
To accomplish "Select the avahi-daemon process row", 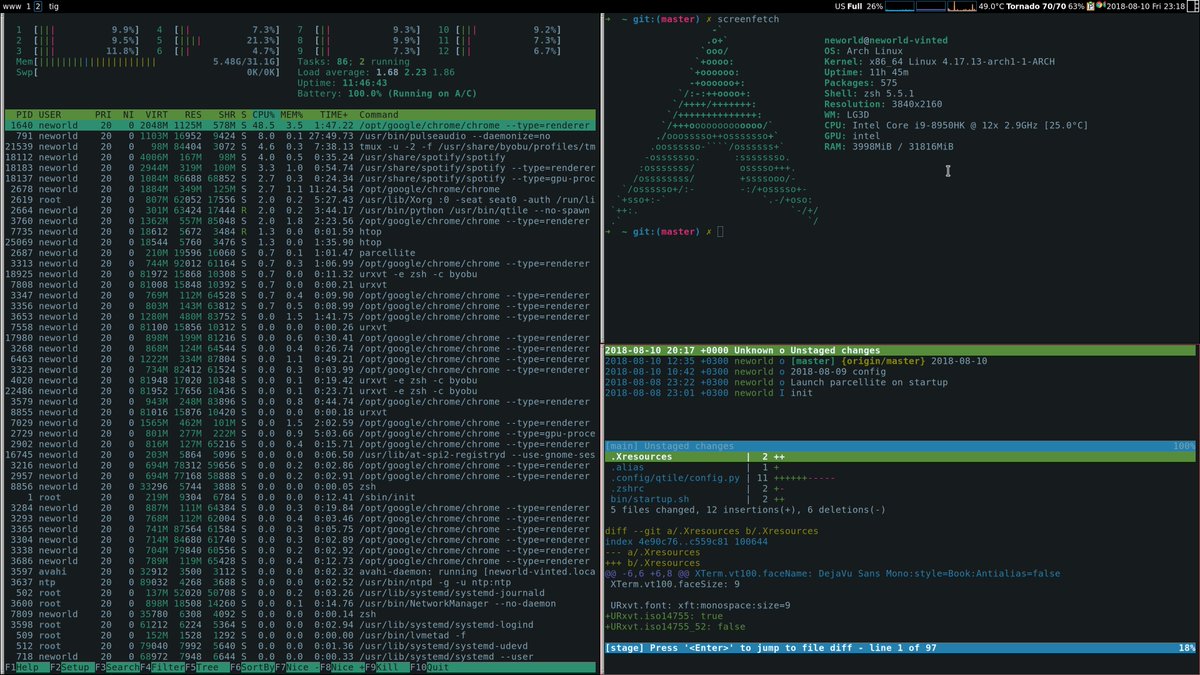I will pos(300,572).
